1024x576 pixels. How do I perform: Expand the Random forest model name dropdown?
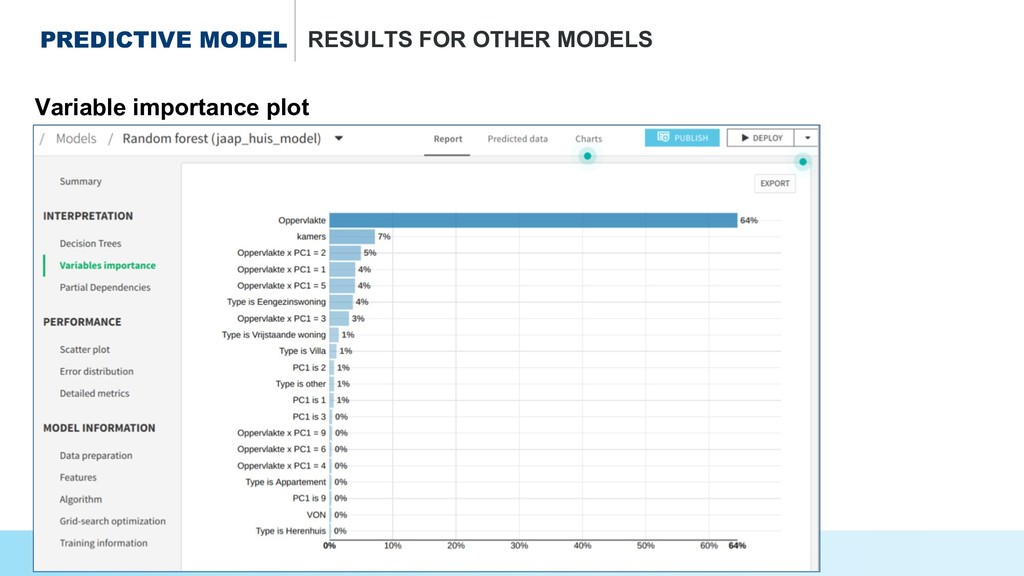coord(339,139)
